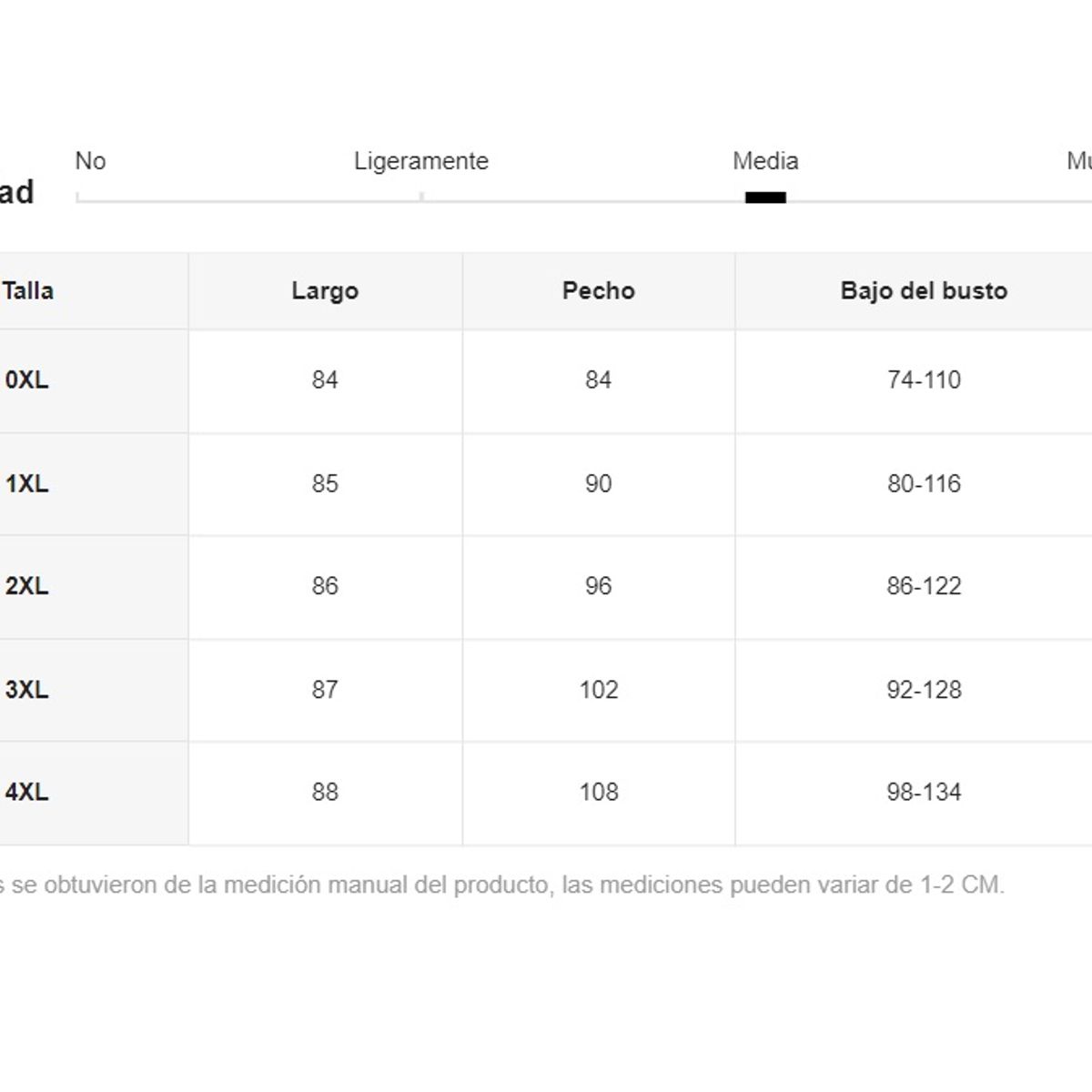Click the measurement disclaimer note text
1092x1092 pixels.
coord(500,885)
